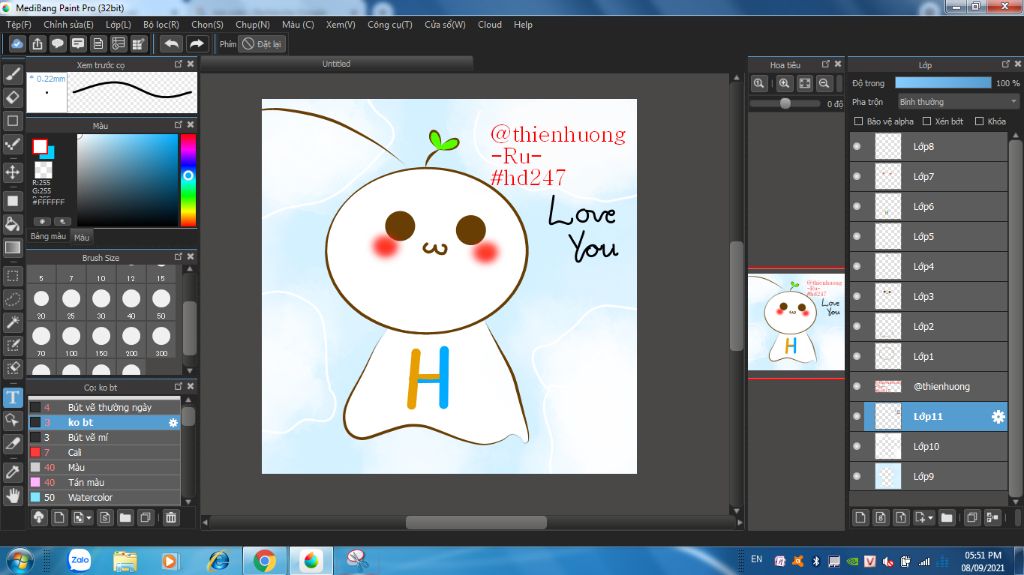
Task: Pick the Hand pan tool
Action: (13, 495)
